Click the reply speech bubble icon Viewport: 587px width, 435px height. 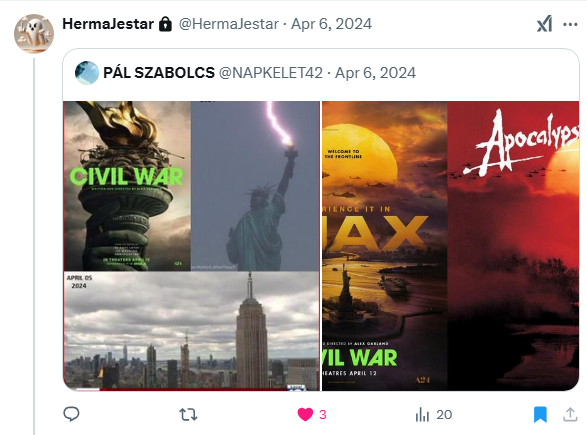click(71, 414)
